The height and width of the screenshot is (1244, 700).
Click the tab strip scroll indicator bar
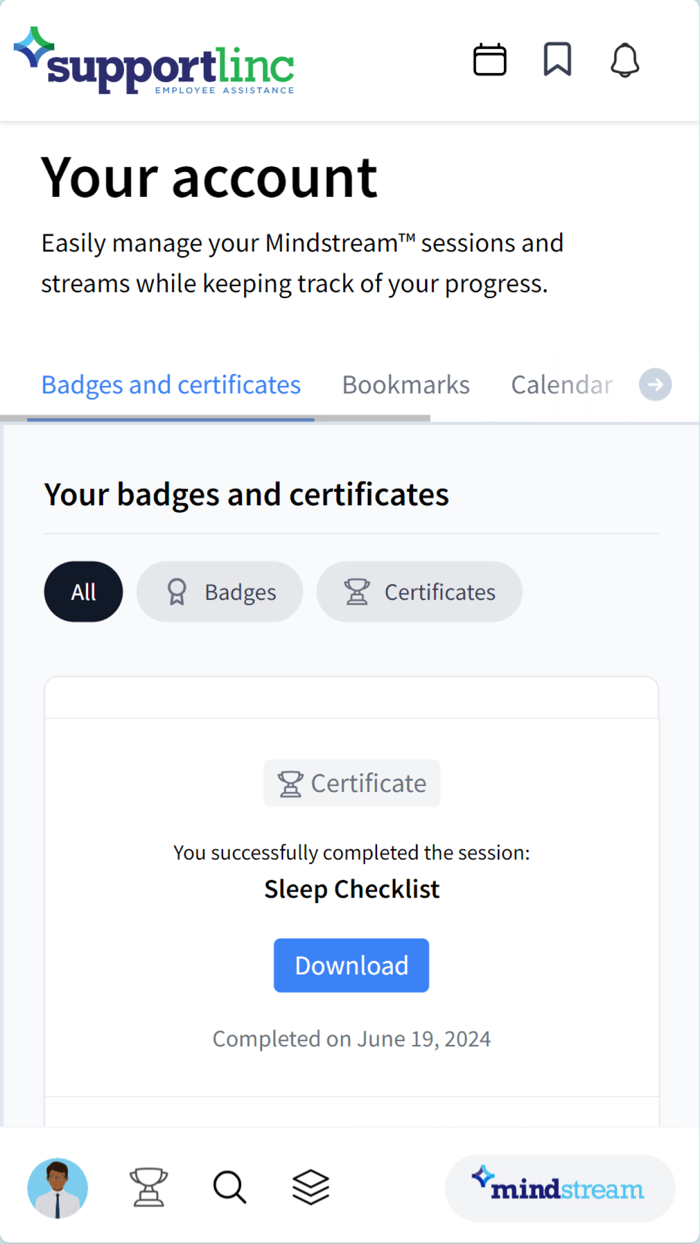215,418
